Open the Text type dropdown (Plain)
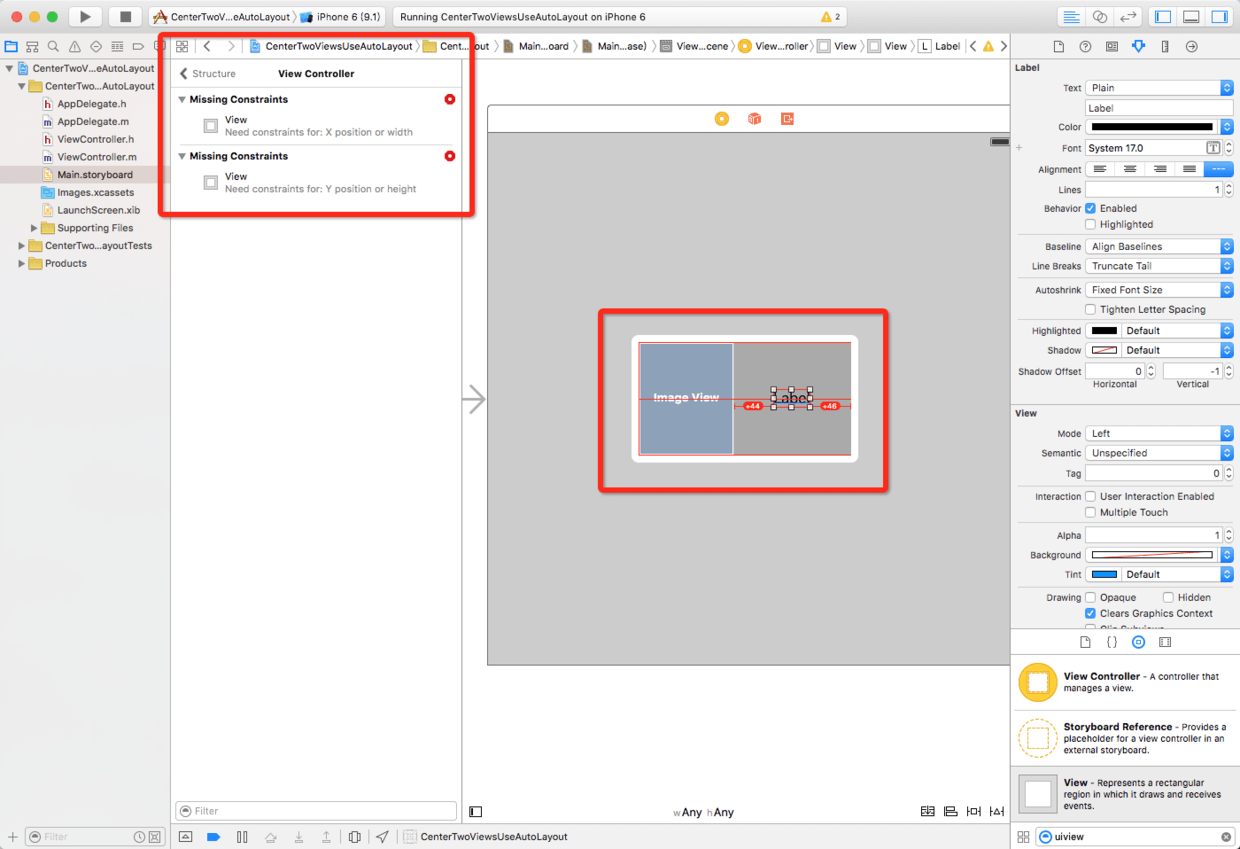The image size is (1240, 849). [1159, 88]
